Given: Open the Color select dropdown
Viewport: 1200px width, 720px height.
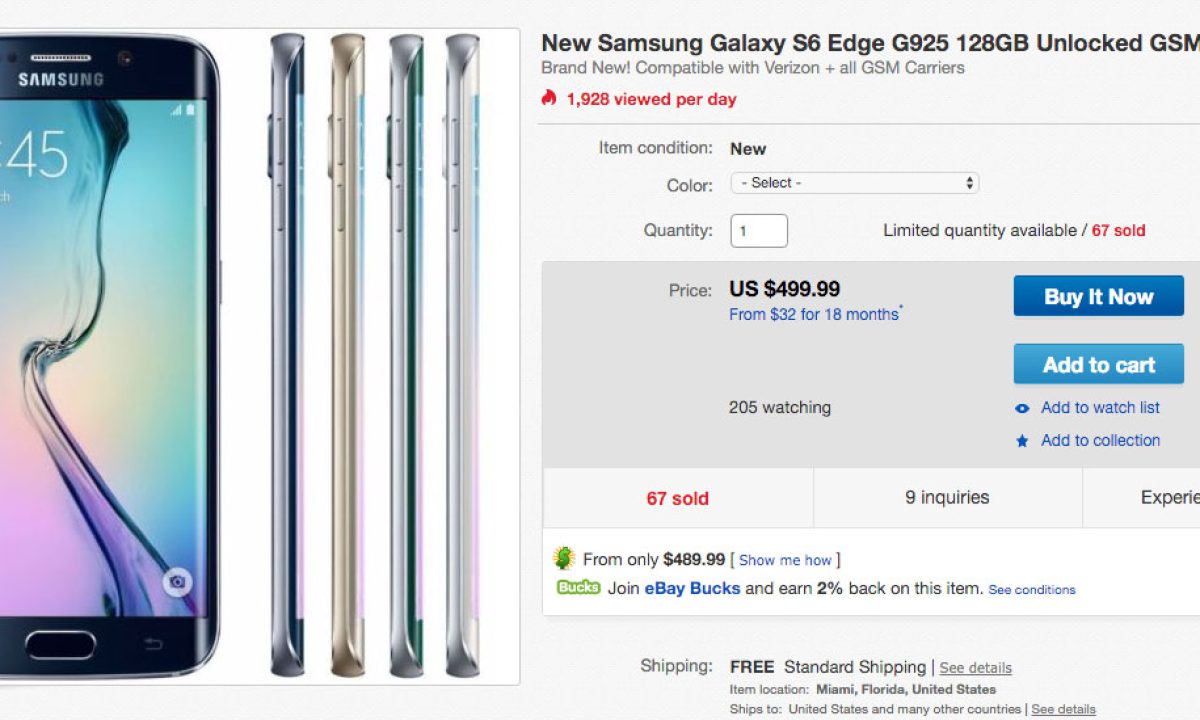Looking at the screenshot, I should (x=854, y=183).
